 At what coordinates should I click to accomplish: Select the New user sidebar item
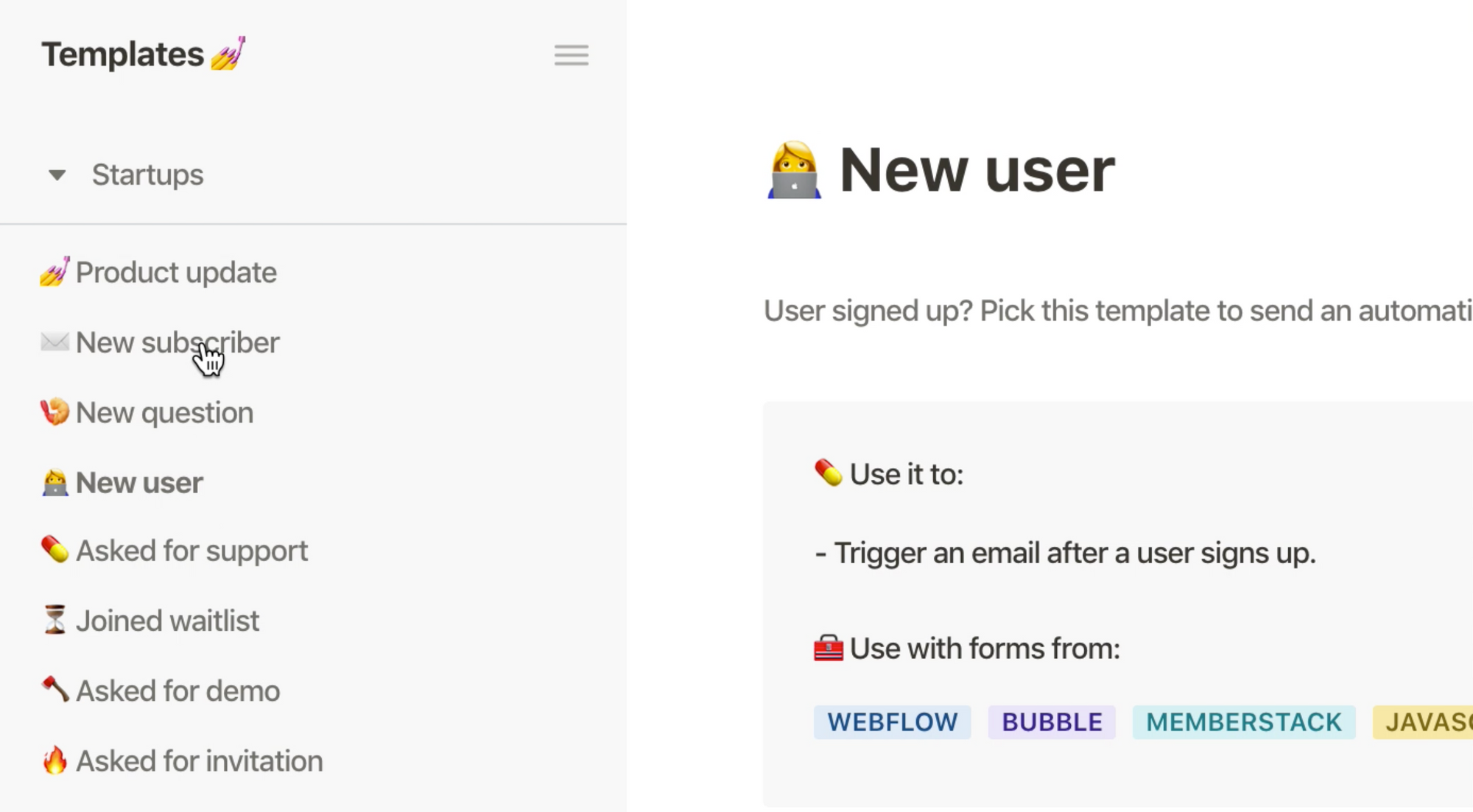139,483
